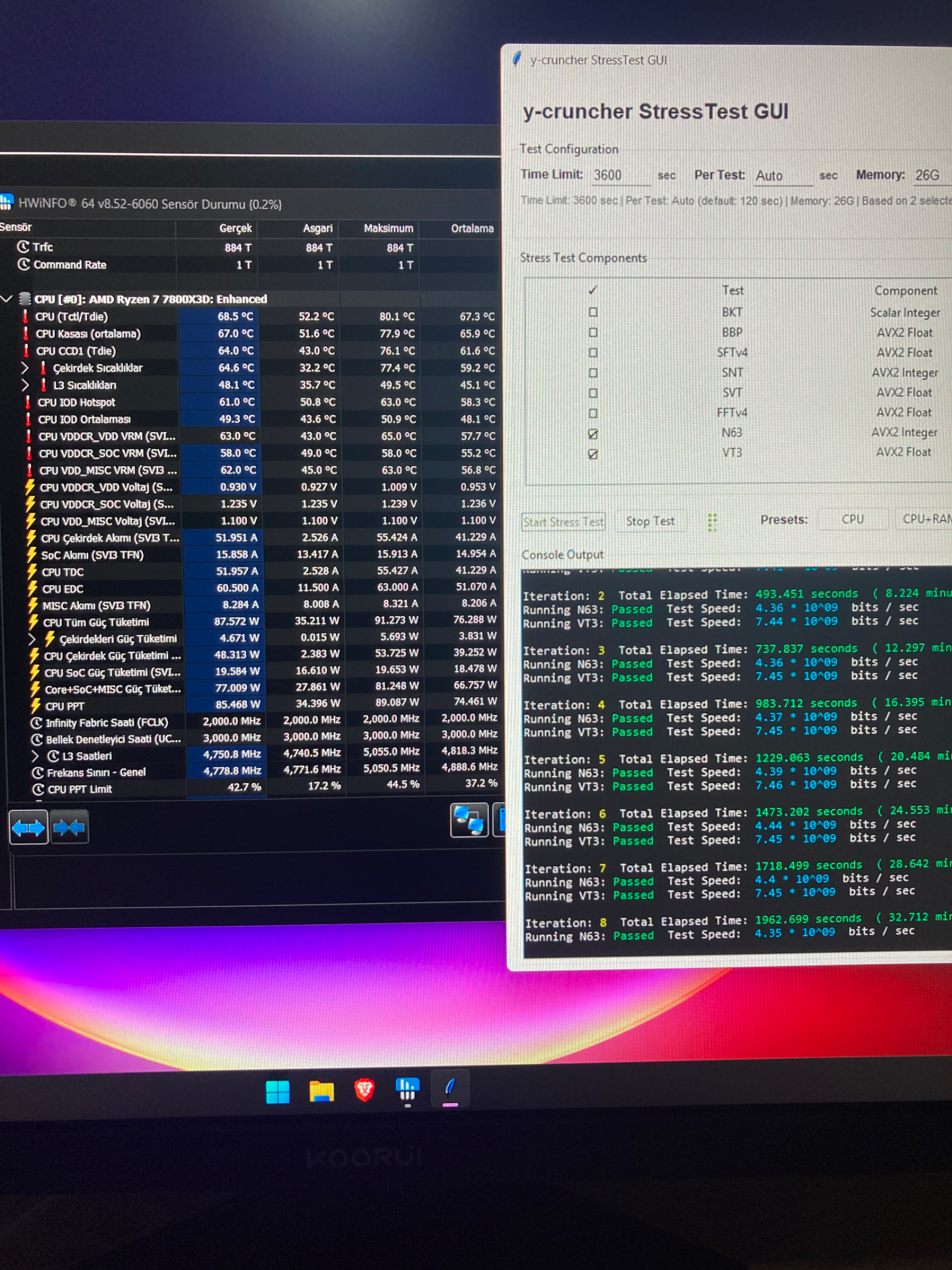Click the Ortalama column header
This screenshot has height=1270, width=952.
tap(472, 228)
